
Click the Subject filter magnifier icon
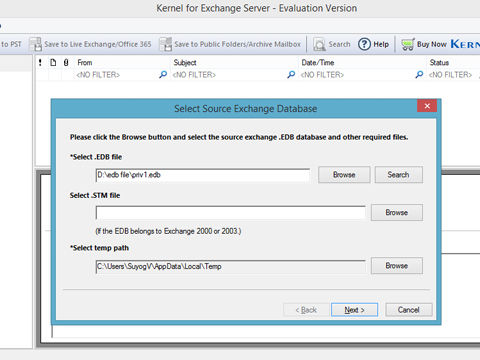coord(291,75)
